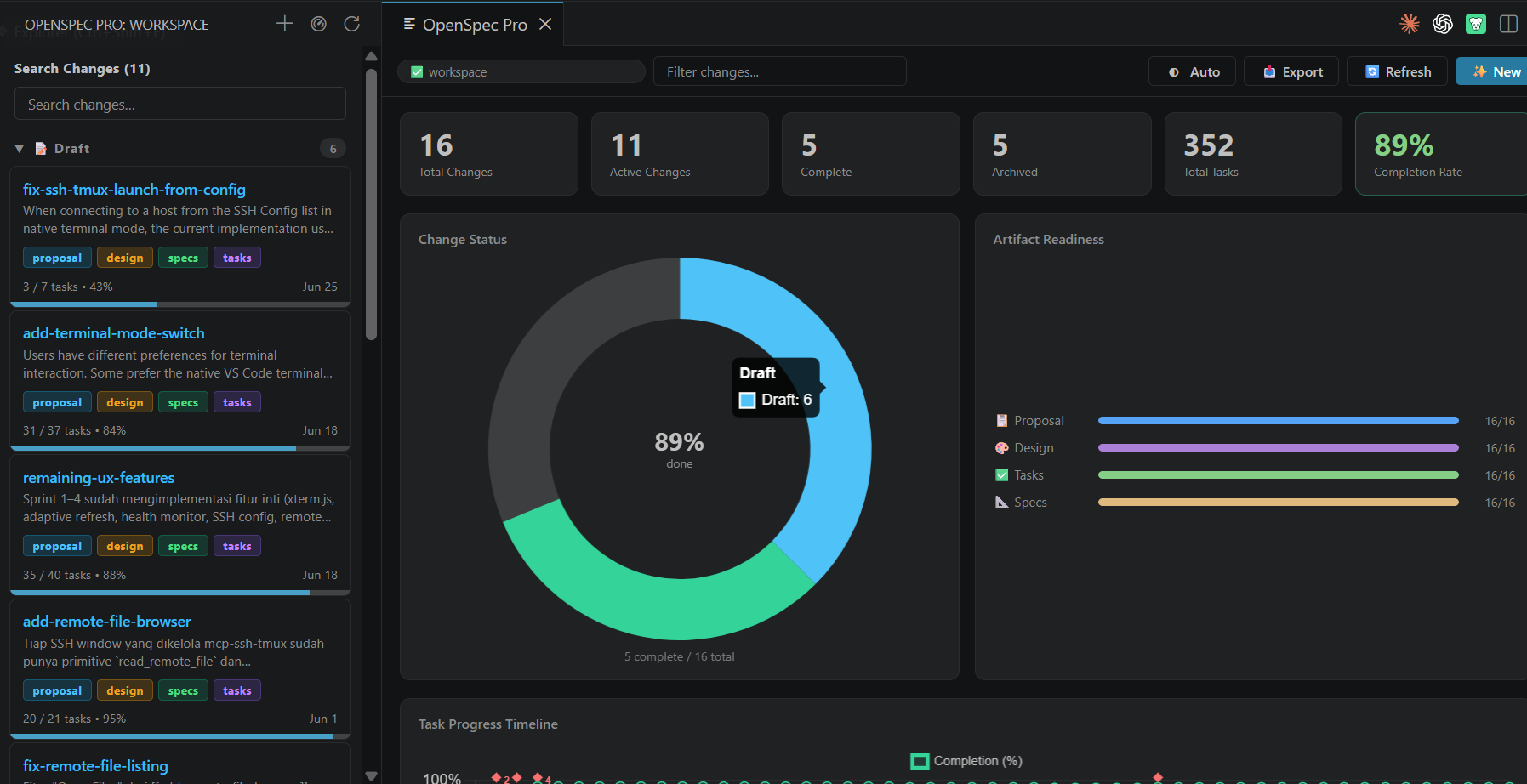Open the ChatGPT knot icon
The height and width of the screenshot is (784, 1527).
1443,24
